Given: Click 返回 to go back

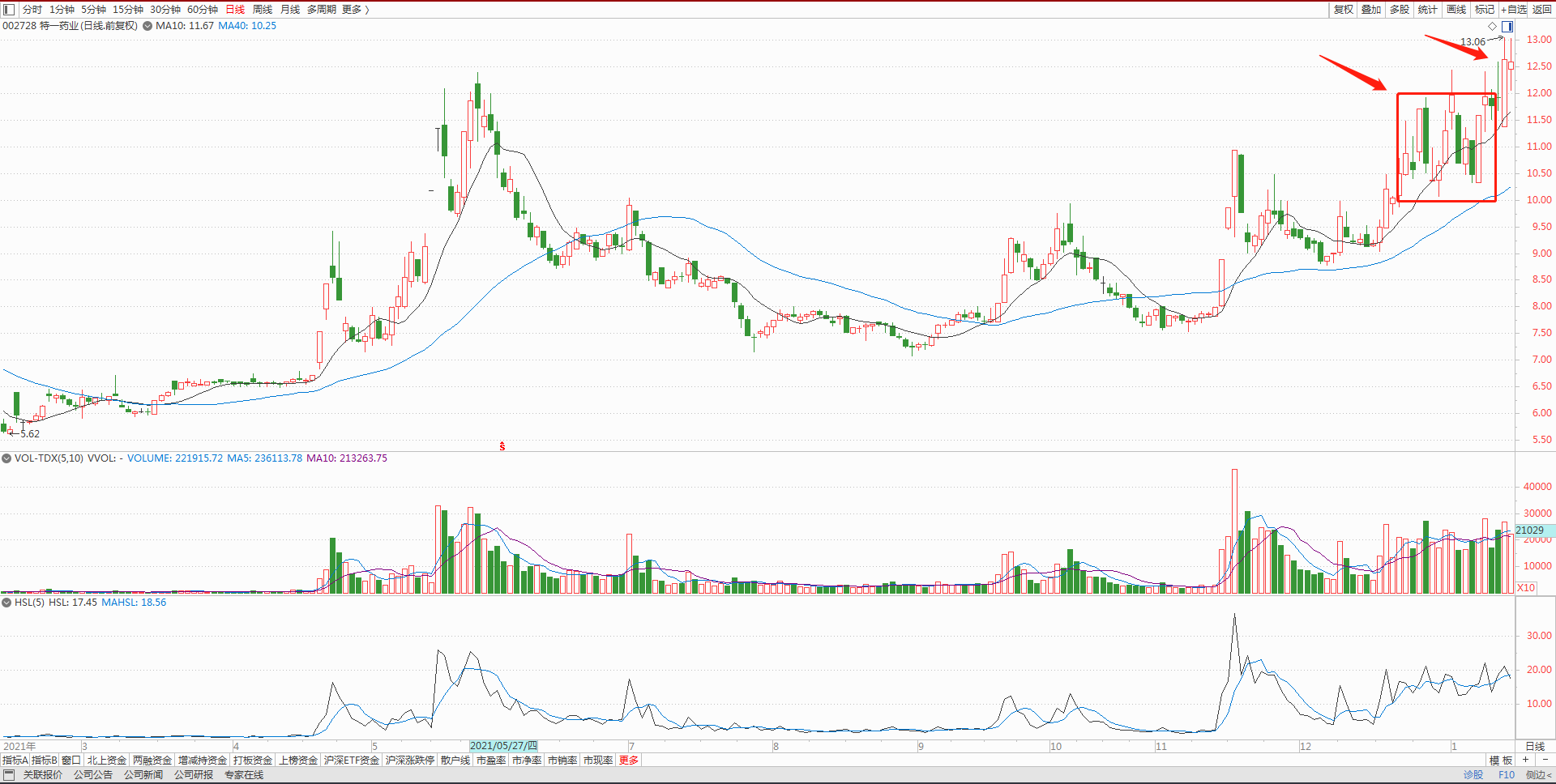Looking at the screenshot, I should (x=1542, y=10).
